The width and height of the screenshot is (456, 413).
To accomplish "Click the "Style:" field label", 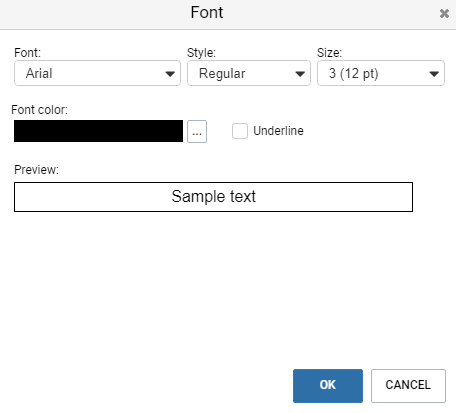I will point(201,53).
